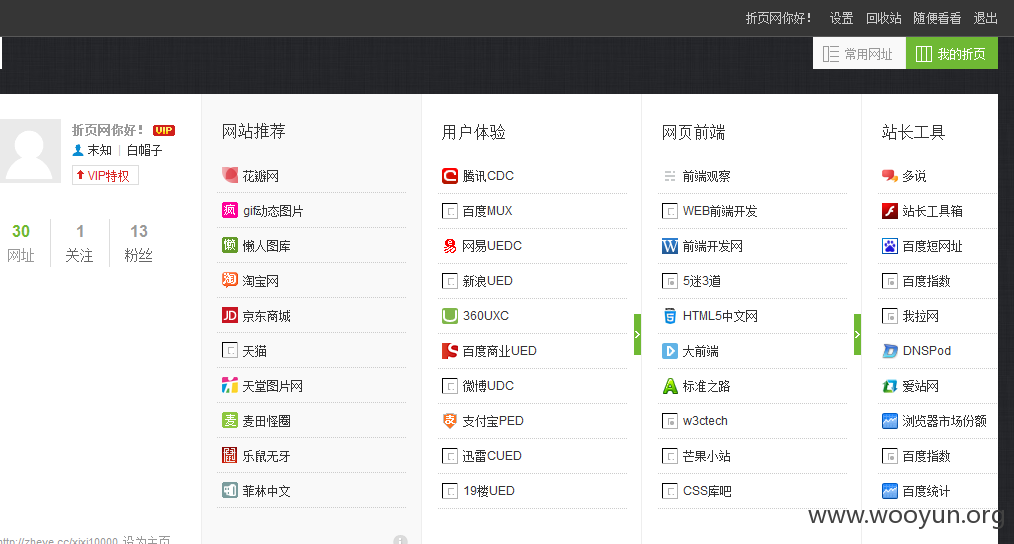Open the 我拉网 link
Screen dimensions: 1014x544
pos(920,316)
